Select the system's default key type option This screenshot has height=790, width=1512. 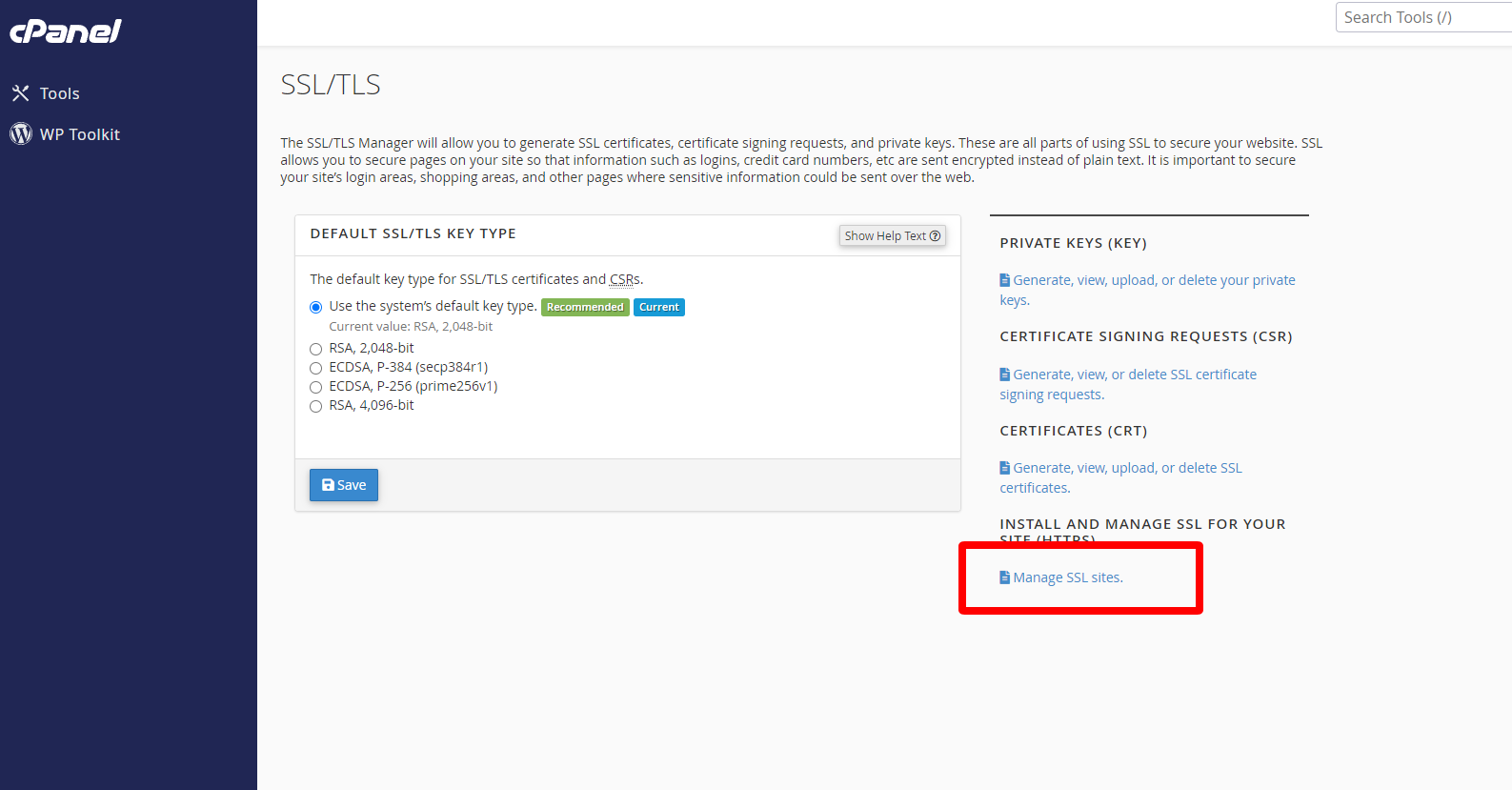point(316,308)
